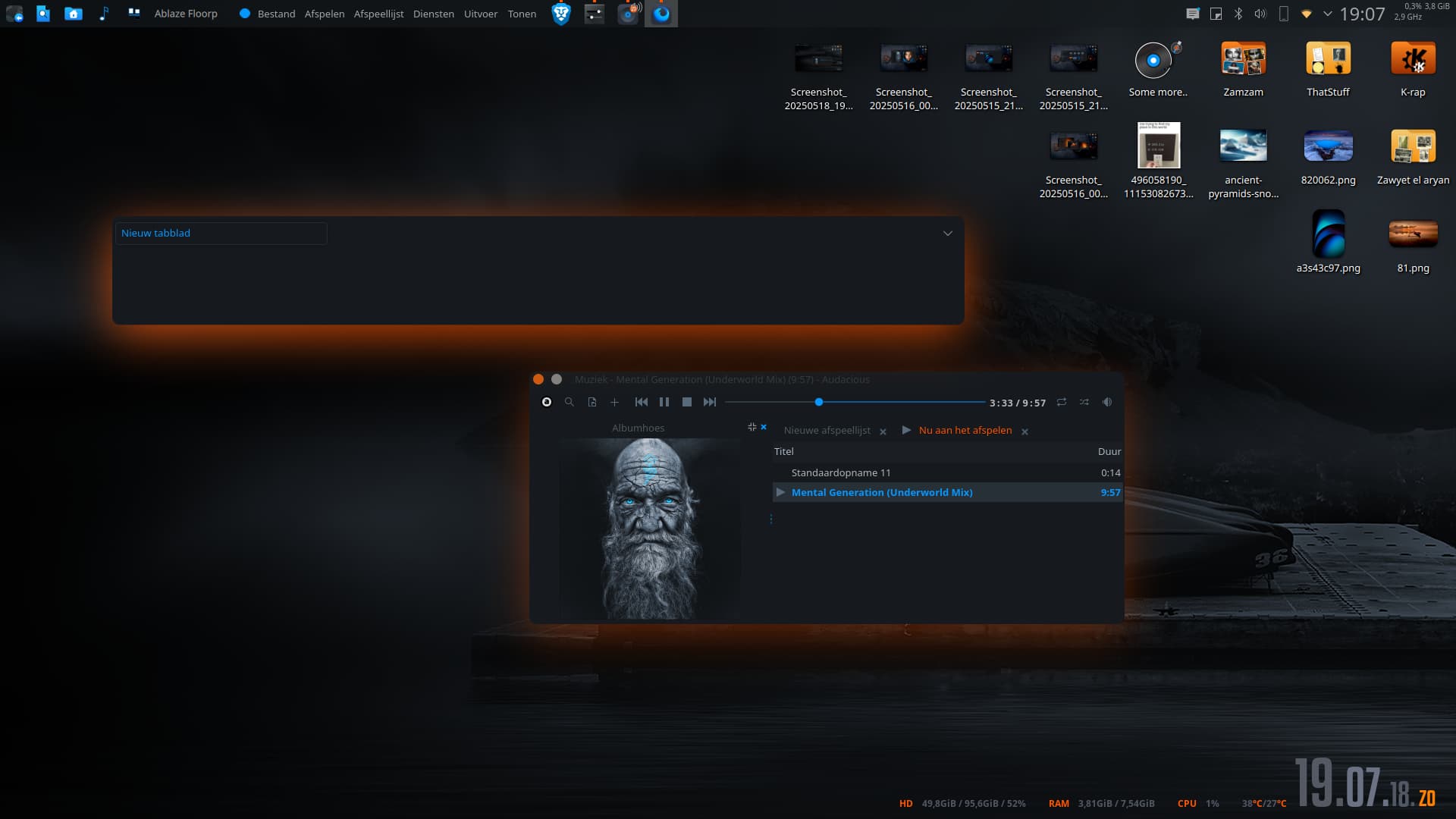The height and width of the screenshot is (819, 1456).
Task: Click the Nieuw tabblad field
Action: (x=221, y=233)
